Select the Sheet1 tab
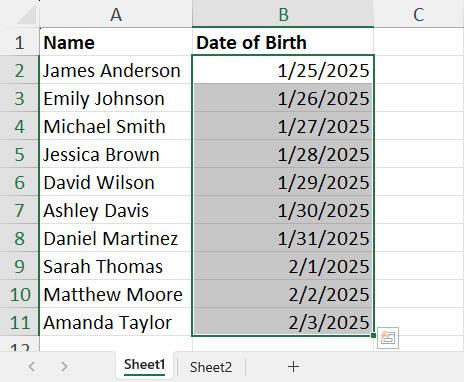 [144, 366]
